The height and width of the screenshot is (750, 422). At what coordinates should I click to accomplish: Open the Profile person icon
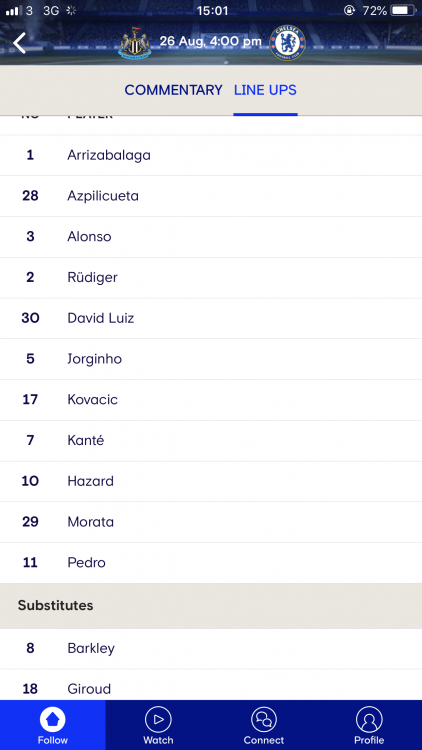click(x=369, y=719)
